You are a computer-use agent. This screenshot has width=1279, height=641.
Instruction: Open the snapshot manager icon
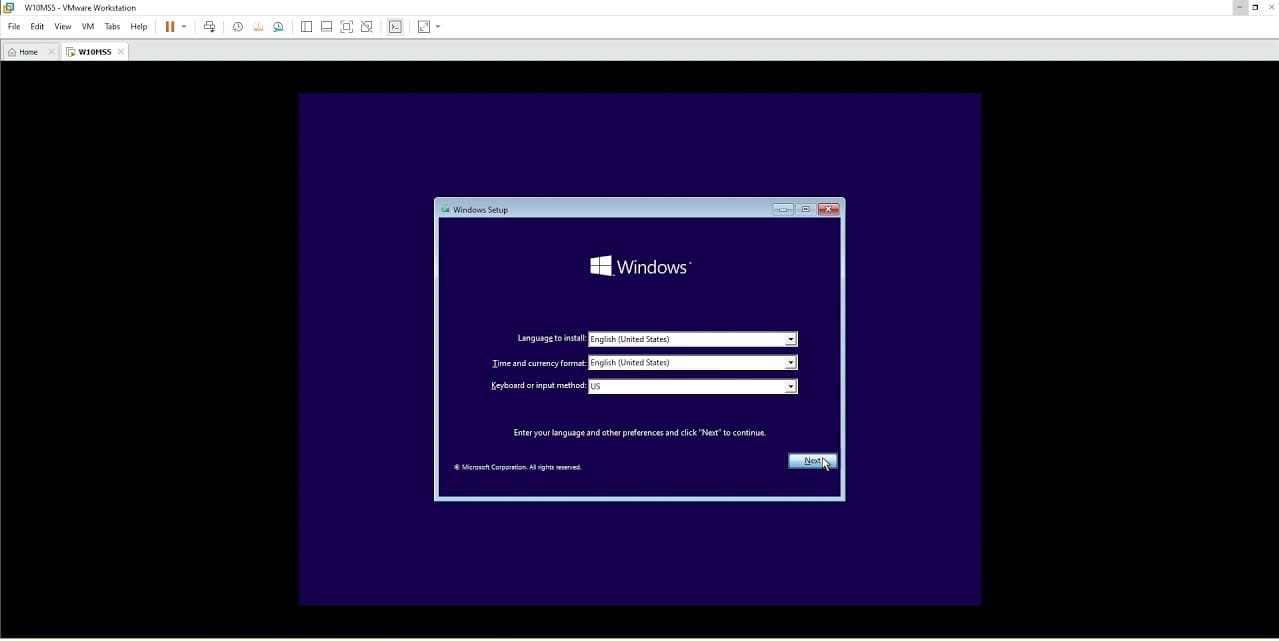coord(278,27)
